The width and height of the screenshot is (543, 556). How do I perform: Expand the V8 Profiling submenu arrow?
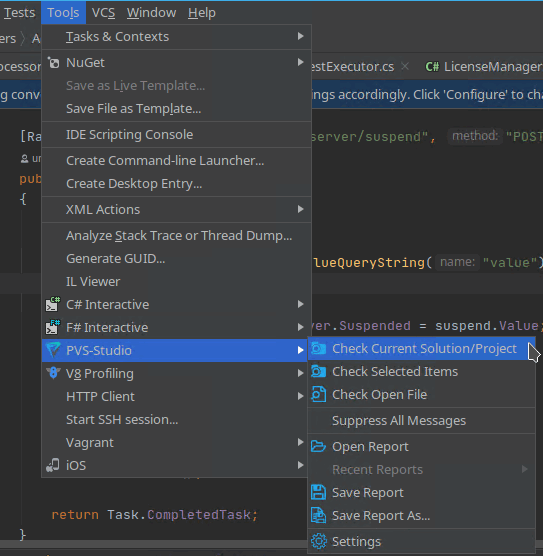[300, 373]
